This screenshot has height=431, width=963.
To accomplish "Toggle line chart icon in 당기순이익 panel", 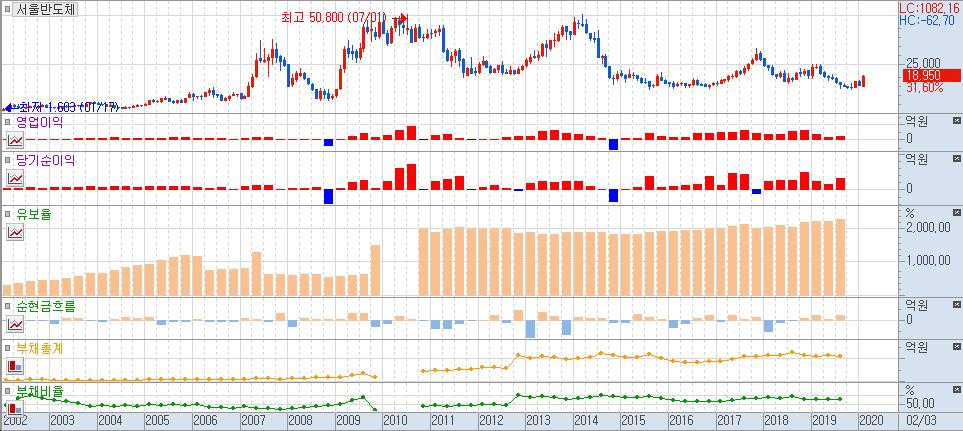I will pyautogui.click(x=15, y=179).
